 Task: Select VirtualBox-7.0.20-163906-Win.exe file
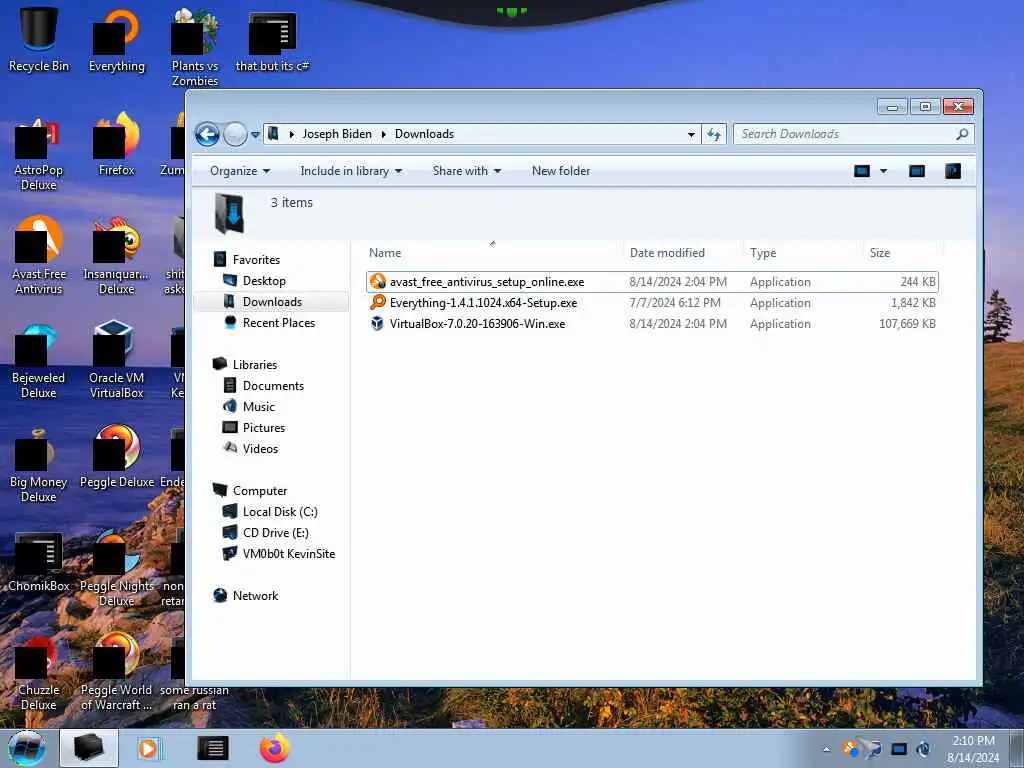[x=477, y=324]
